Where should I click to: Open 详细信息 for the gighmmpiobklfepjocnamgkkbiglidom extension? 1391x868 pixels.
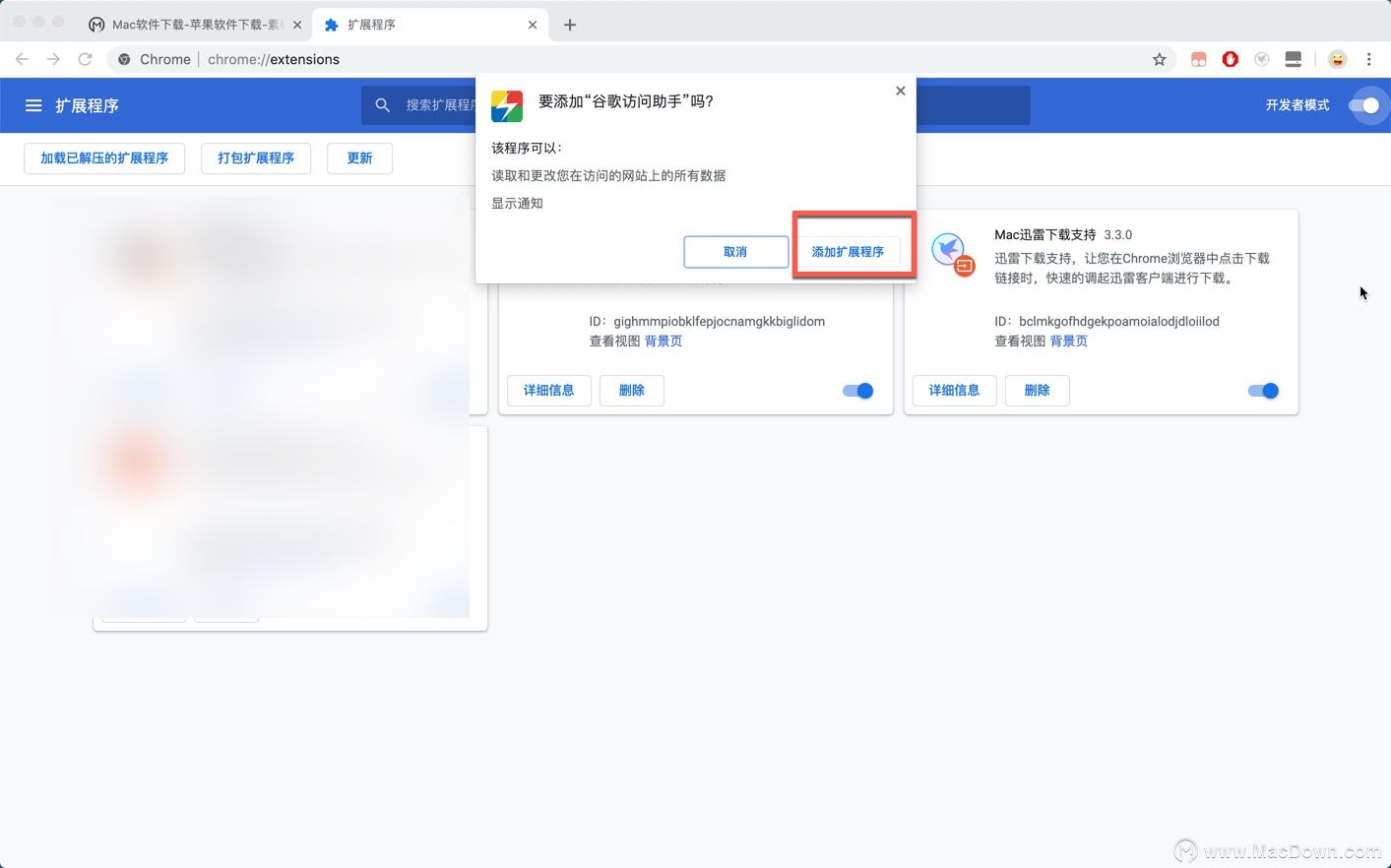click(x=549, y=391)
